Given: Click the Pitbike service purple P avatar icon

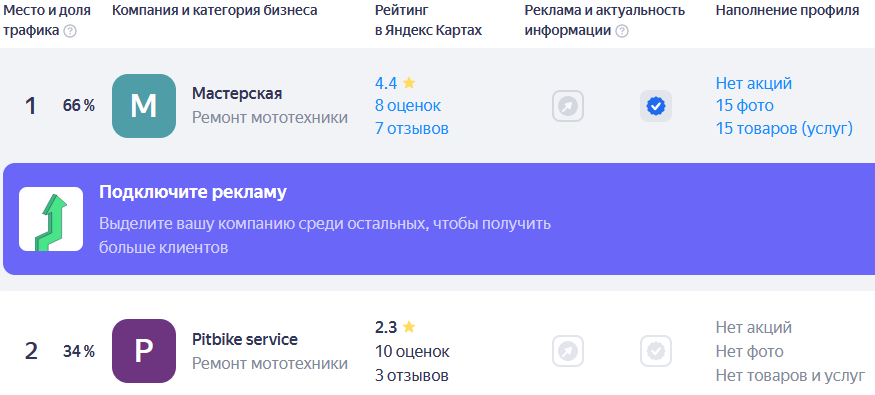Looking at the screenshot, I should pos(144,351).
